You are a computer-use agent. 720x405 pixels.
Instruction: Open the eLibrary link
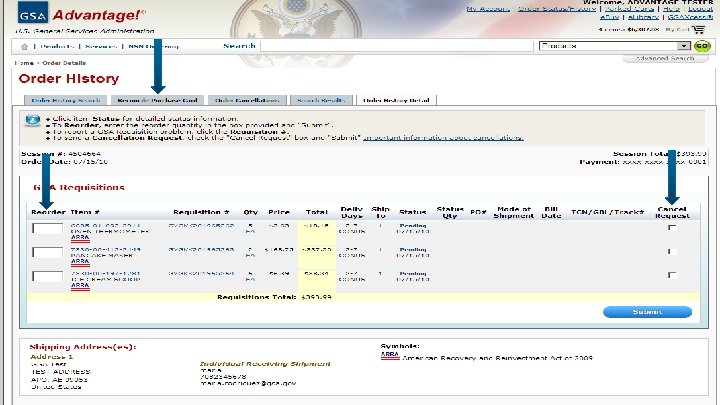pyautogui.click(x=643, y=17)
